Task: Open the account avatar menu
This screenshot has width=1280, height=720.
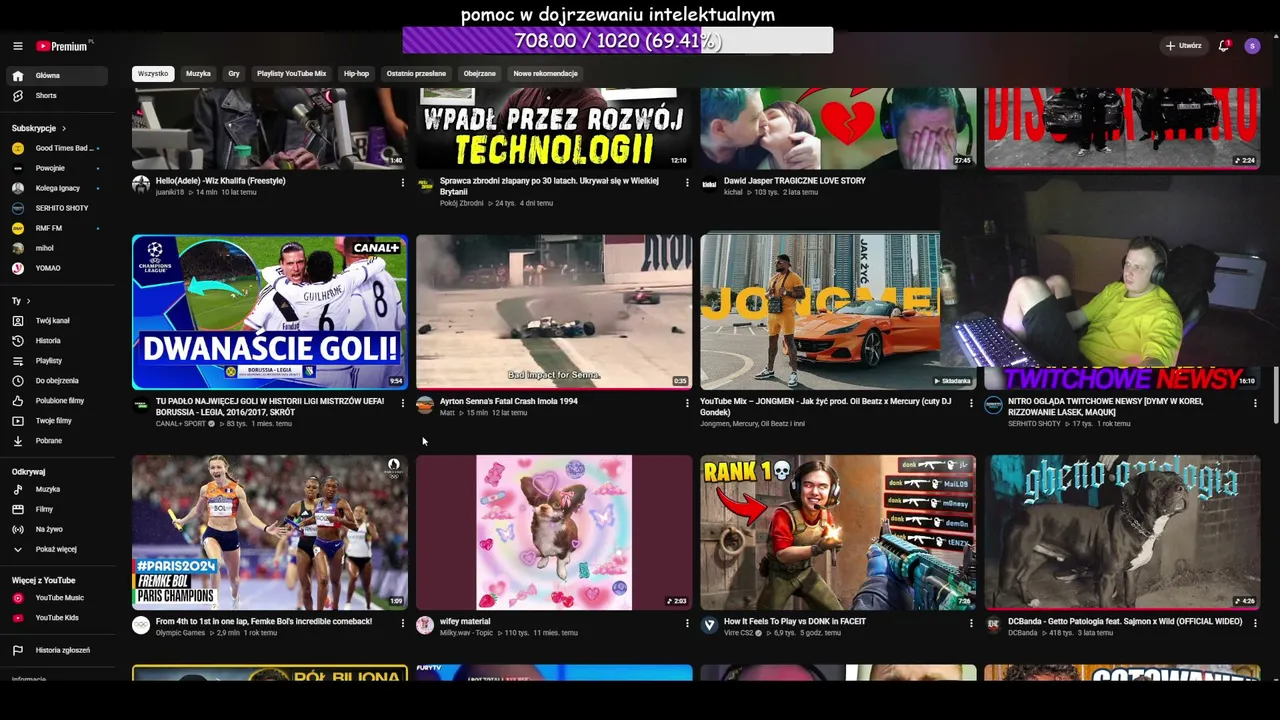Action: point(1252,46)
